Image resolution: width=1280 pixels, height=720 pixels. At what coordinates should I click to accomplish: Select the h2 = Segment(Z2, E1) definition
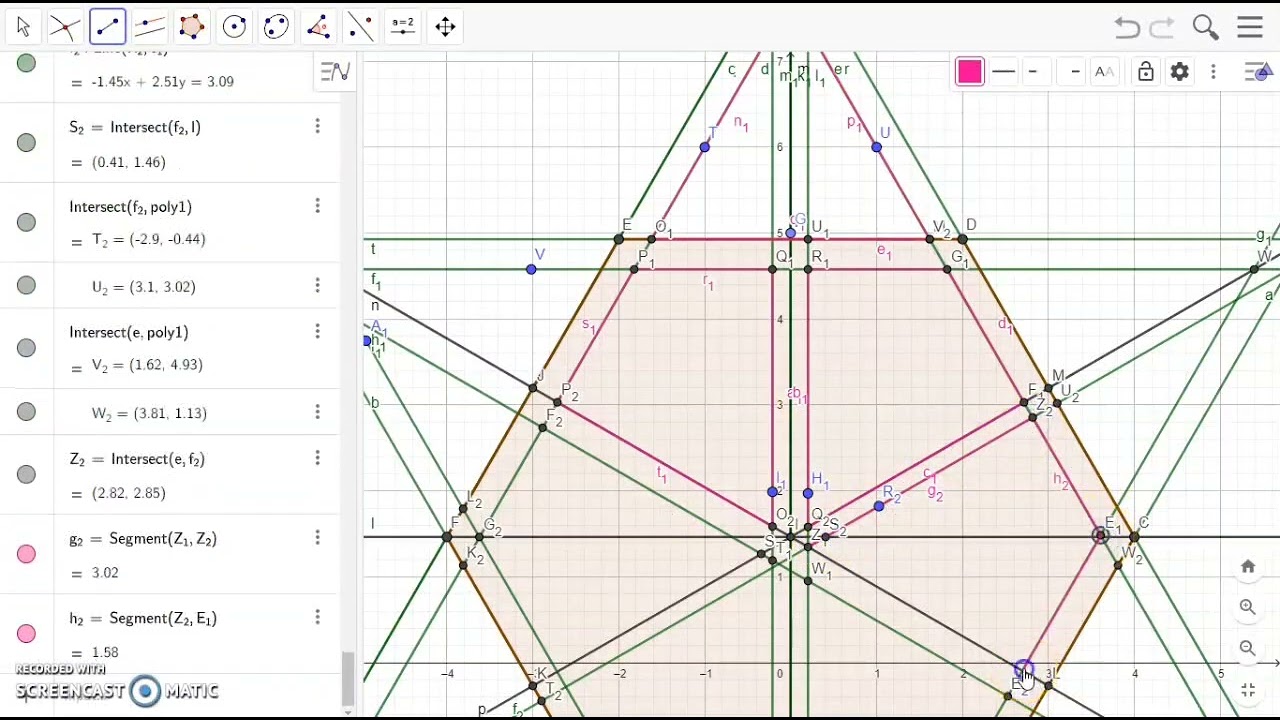click(x=143, y=619)
